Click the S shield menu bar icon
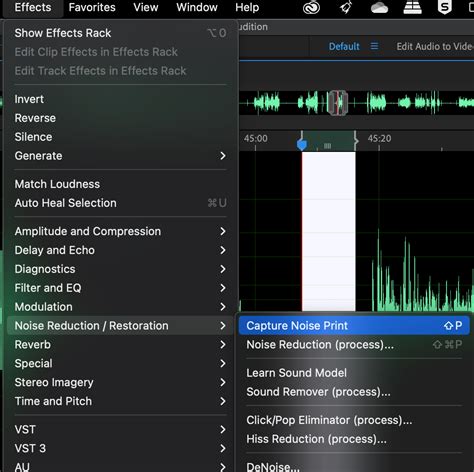 tap(444, 7)
